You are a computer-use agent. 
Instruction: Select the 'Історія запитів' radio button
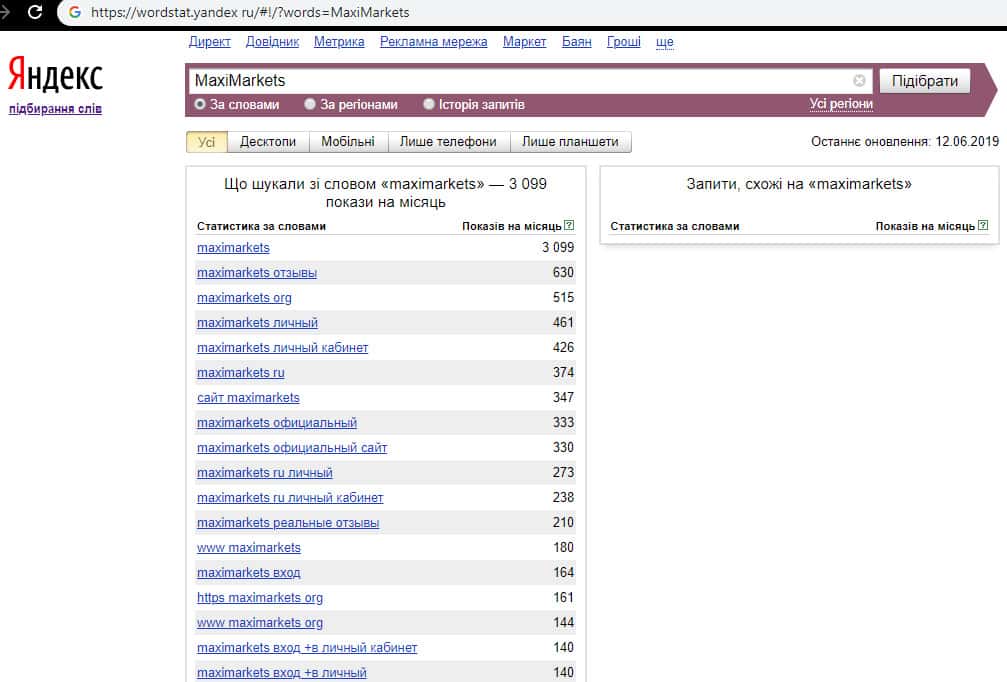[x=429, y=104]
